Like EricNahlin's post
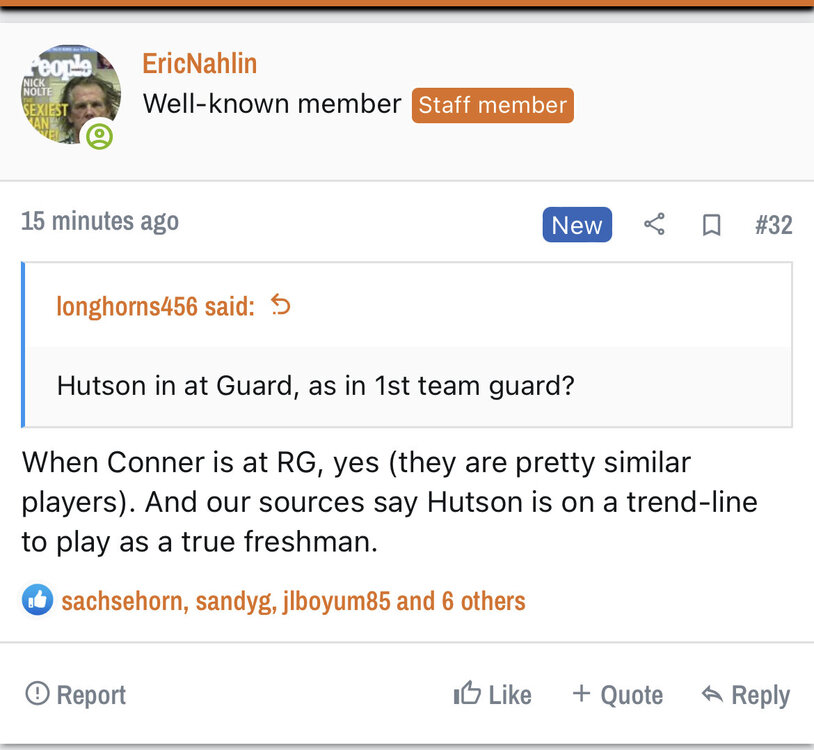Image resolution: width=814 pixels, height=750 pixels. click(492, 694)
